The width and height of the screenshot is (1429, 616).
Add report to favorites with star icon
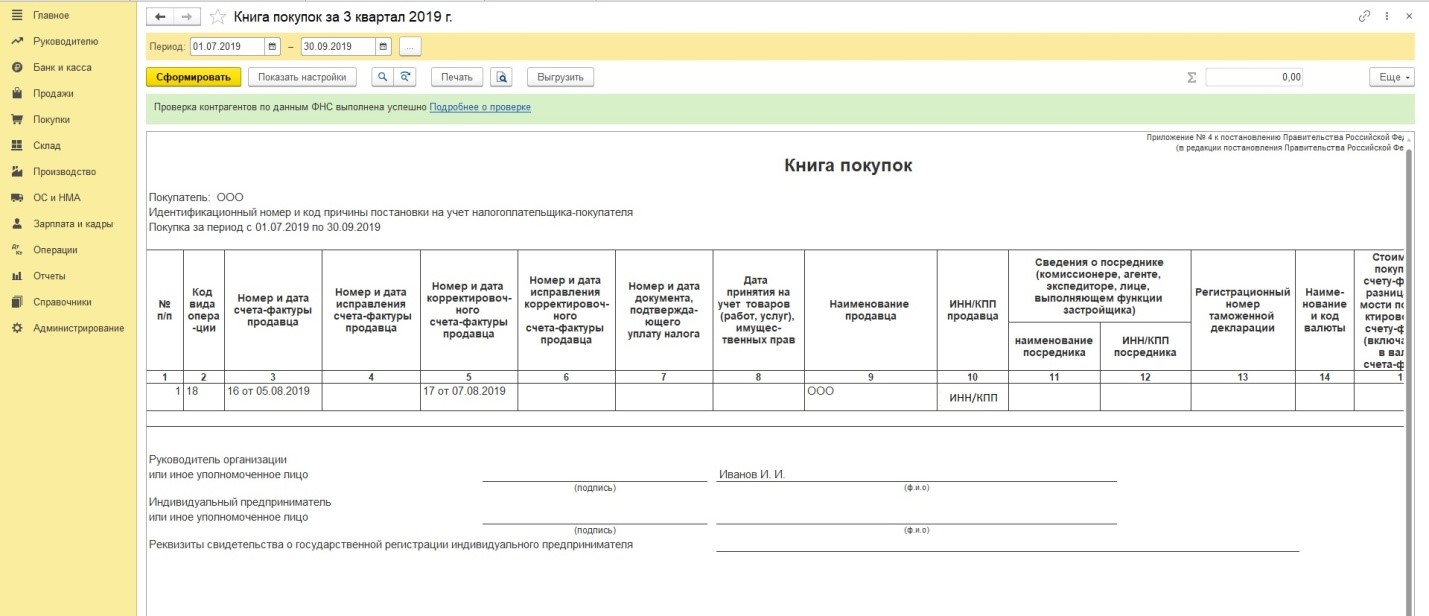[x=218, y=17]
